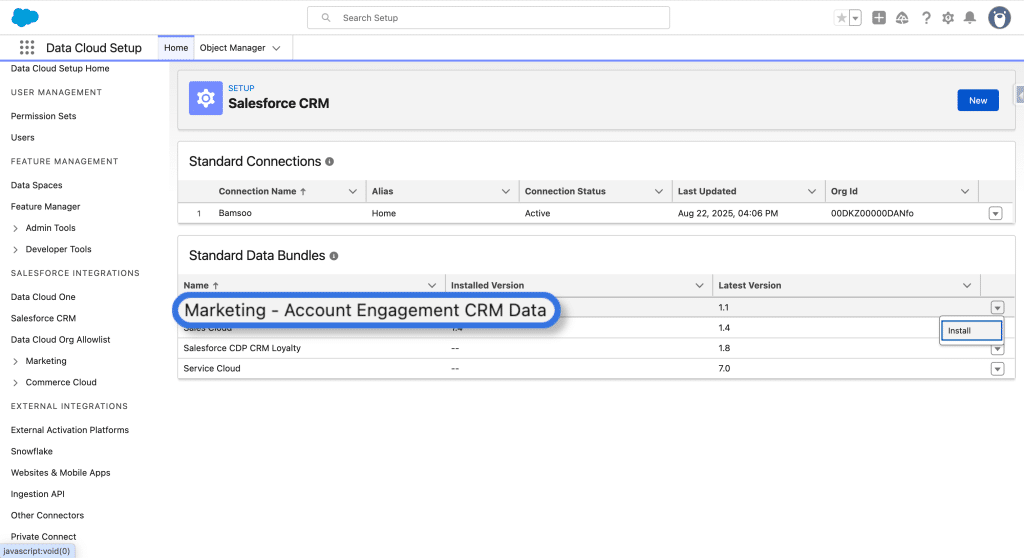This screenshot has width=1024, height=558.
Task: Open the setup gear icon
Action: tap(948, 18)
